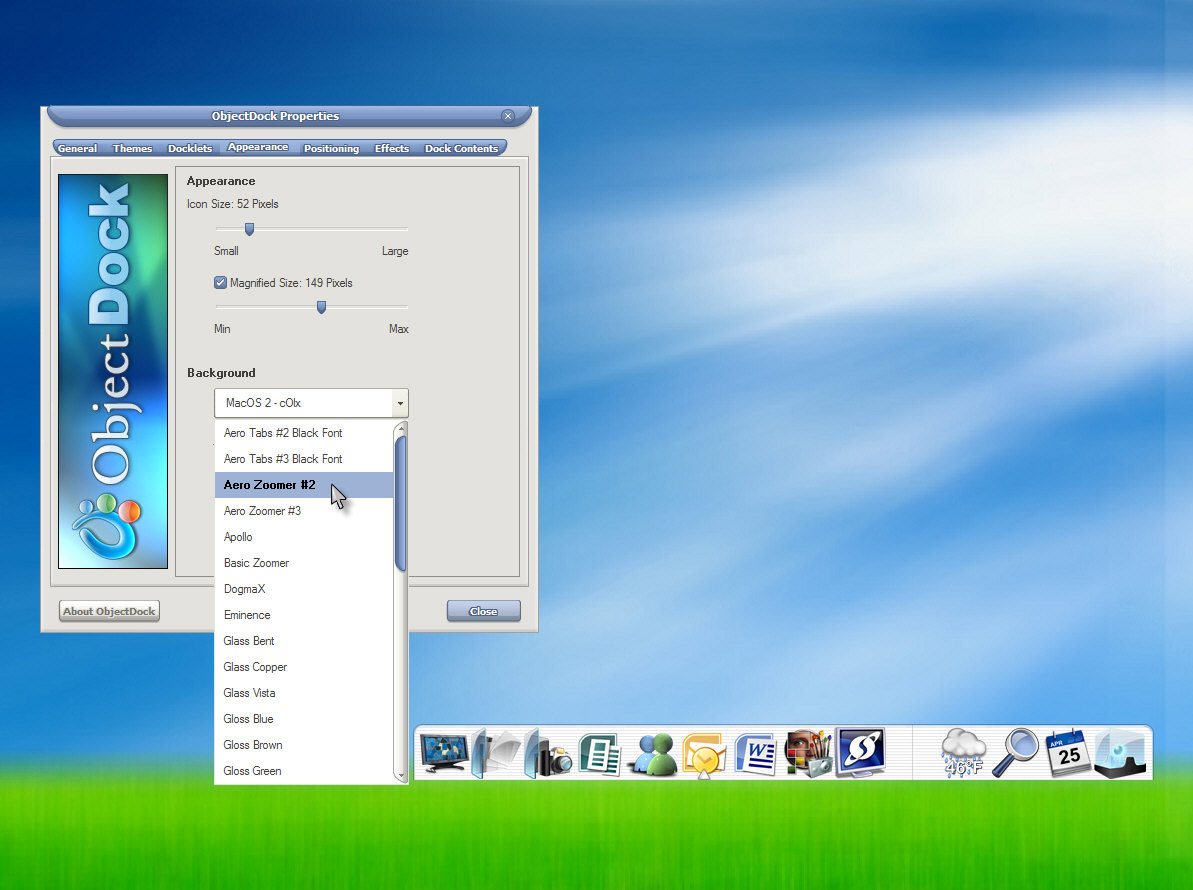
Task: Select Basic Zoomer from the list
Action: (304, 563)
